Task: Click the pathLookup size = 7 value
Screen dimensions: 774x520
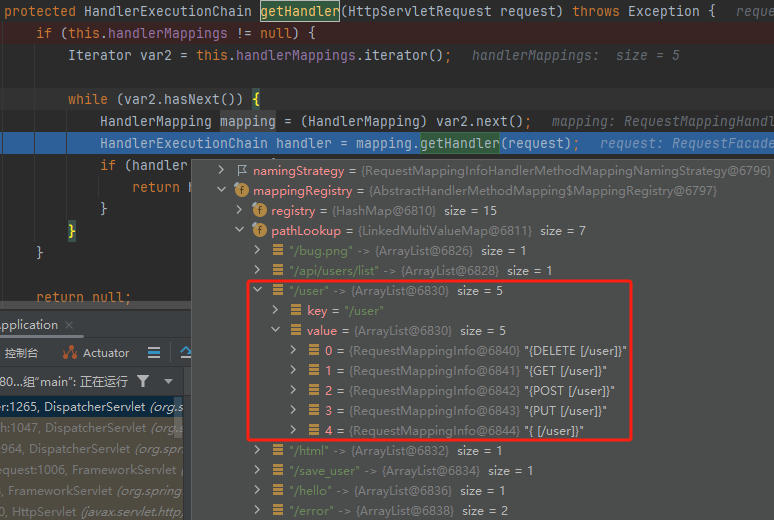Action: click(562, 231)
